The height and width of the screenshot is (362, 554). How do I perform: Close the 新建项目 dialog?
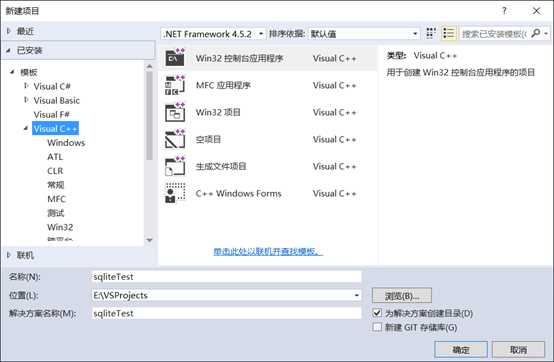point(536,11)
